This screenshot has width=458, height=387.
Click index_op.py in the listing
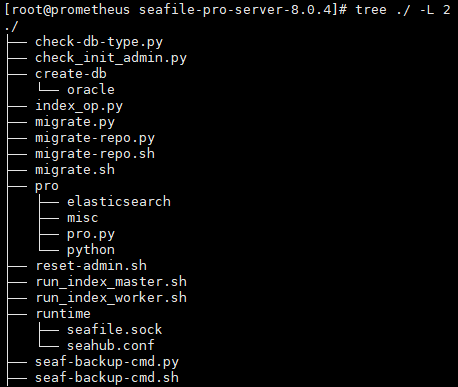coord(79,106)
